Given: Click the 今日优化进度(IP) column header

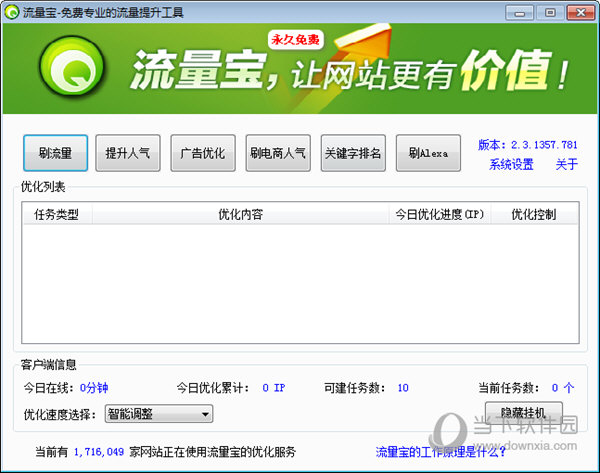Looking at the screenshot, I should click(440, 214).
